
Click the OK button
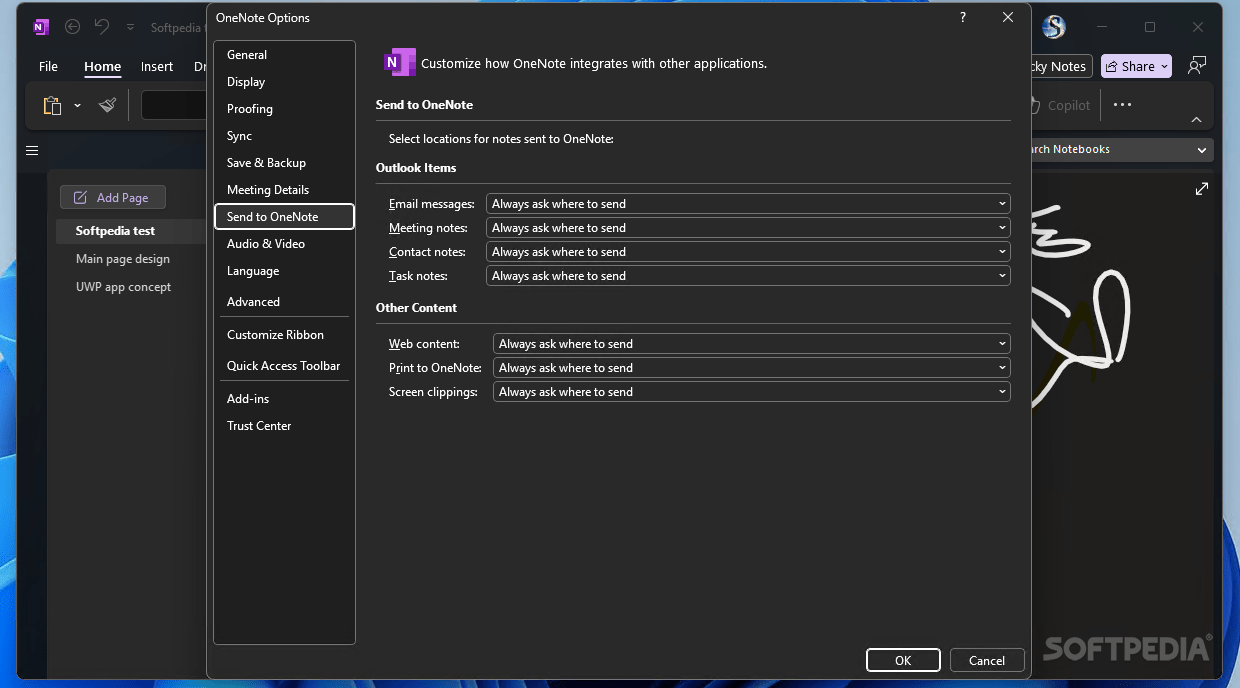tap(903, 660)
